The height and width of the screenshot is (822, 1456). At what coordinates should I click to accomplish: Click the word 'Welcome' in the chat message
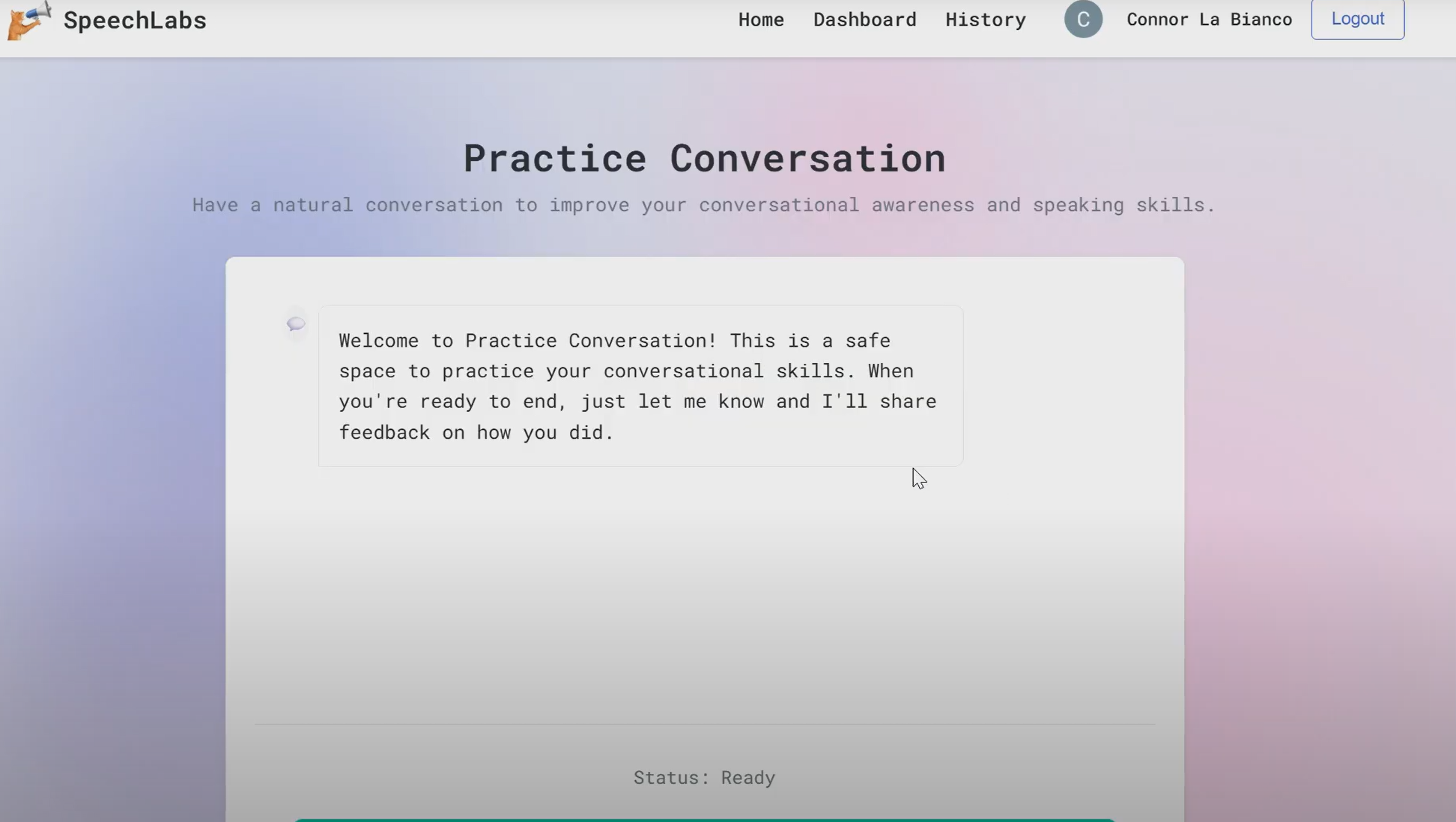pos(378,341)
